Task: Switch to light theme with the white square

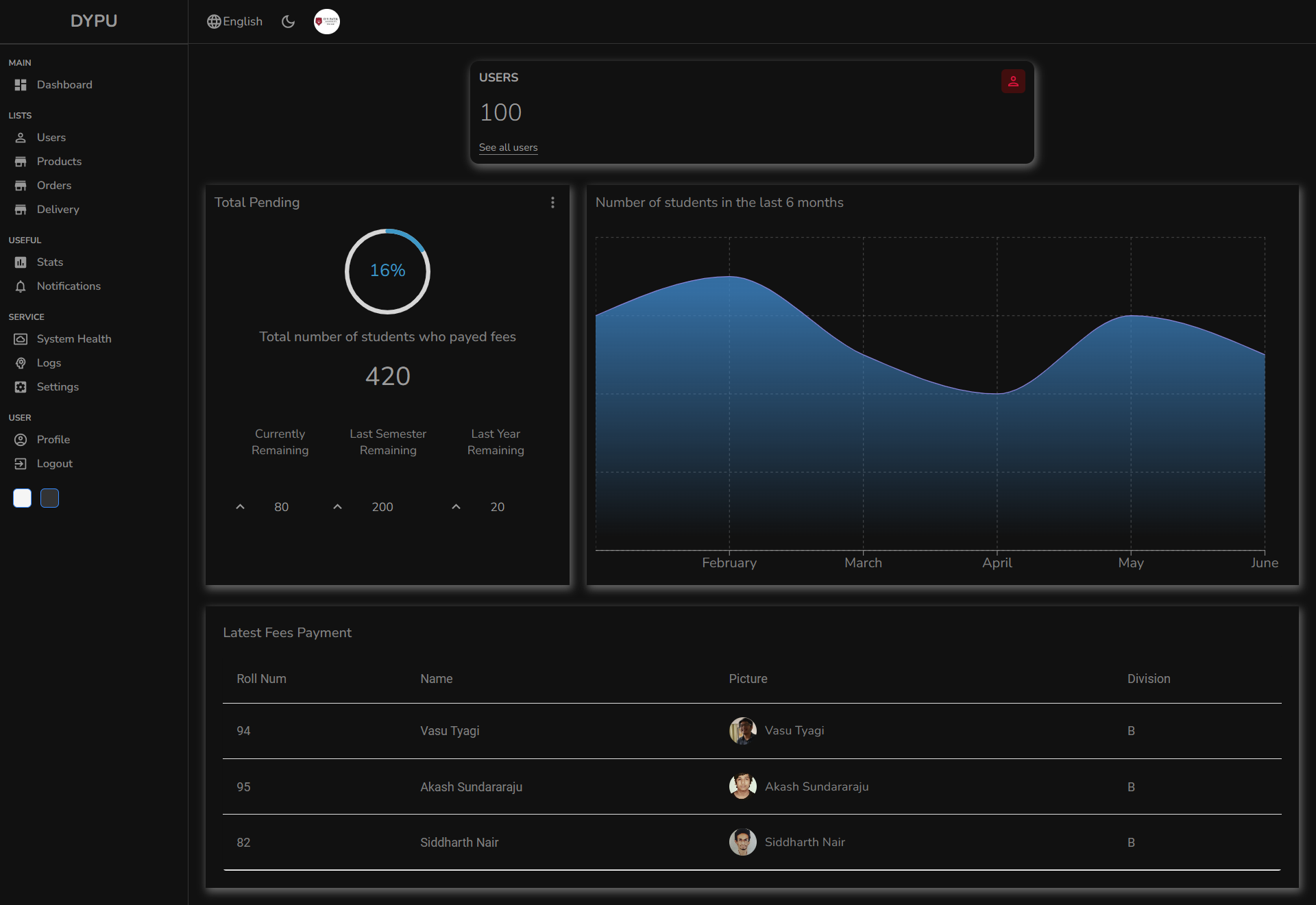Action: click(22, 498)
